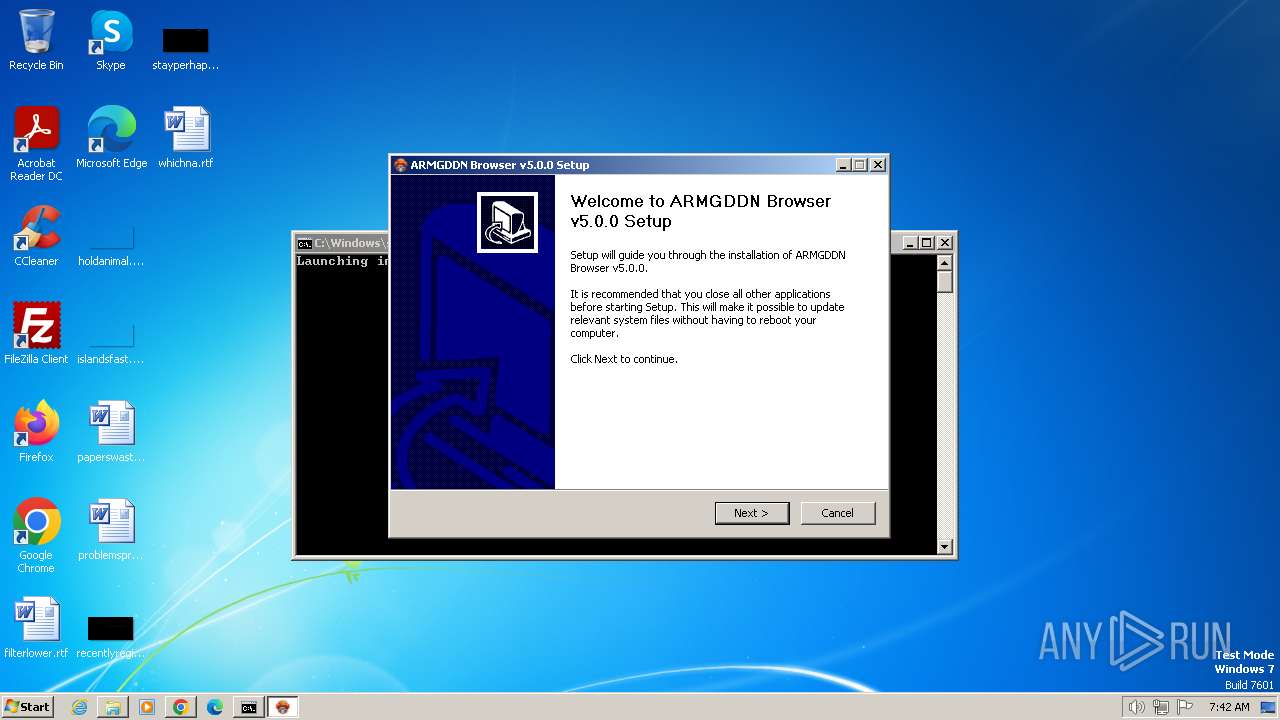Click Show desktop button in taskbar corner
This screenshot has height=720, width=1280.
(x=1269, y=707)
